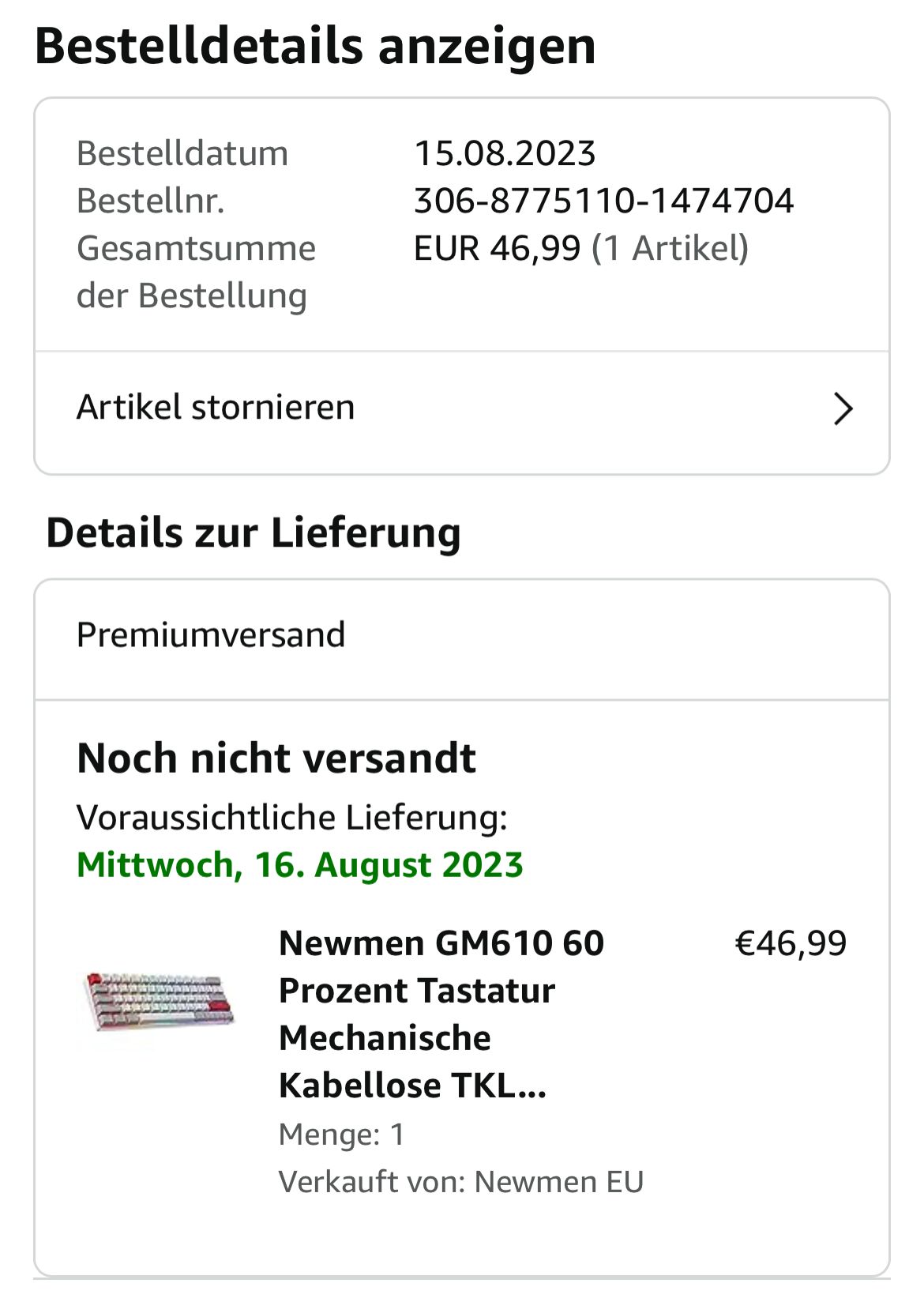Tap the order number 306-8775110-1474704
The width and height of the screenshot is (924, 1302).
click(603, 201)
